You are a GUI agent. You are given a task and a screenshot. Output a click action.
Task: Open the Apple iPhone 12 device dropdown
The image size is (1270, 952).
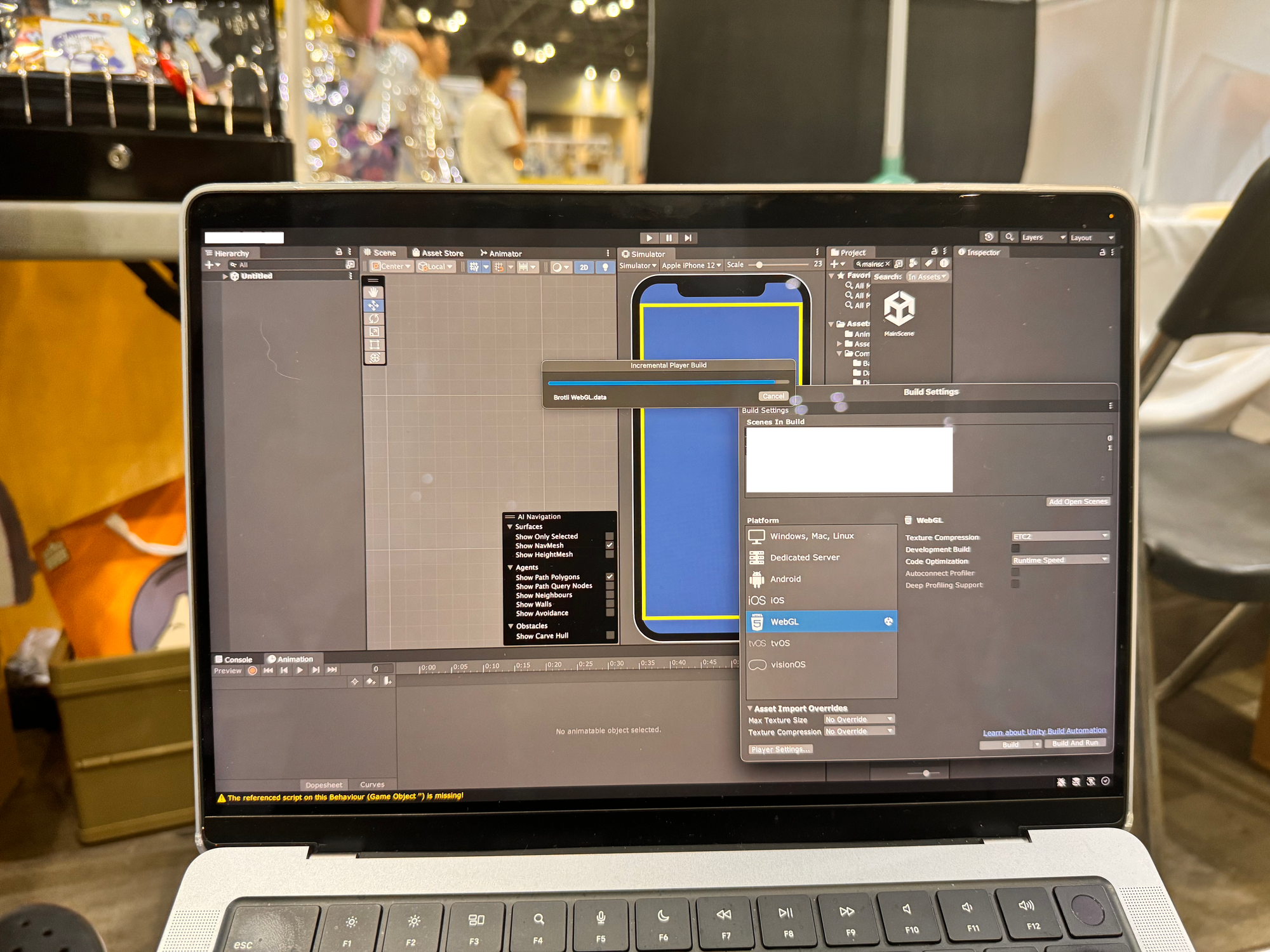coord(691,265)
